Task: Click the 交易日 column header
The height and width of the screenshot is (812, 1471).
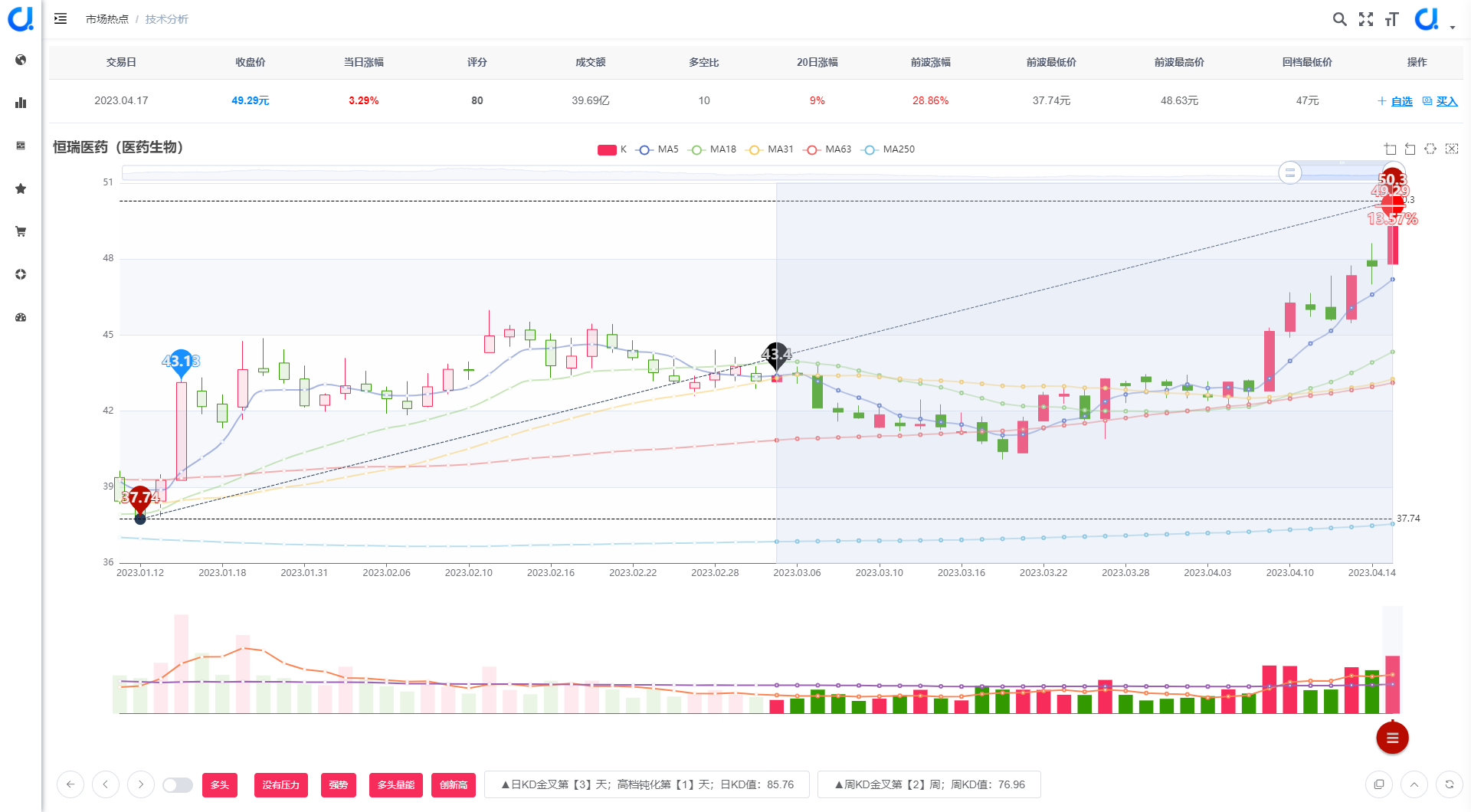Action: 121,62
